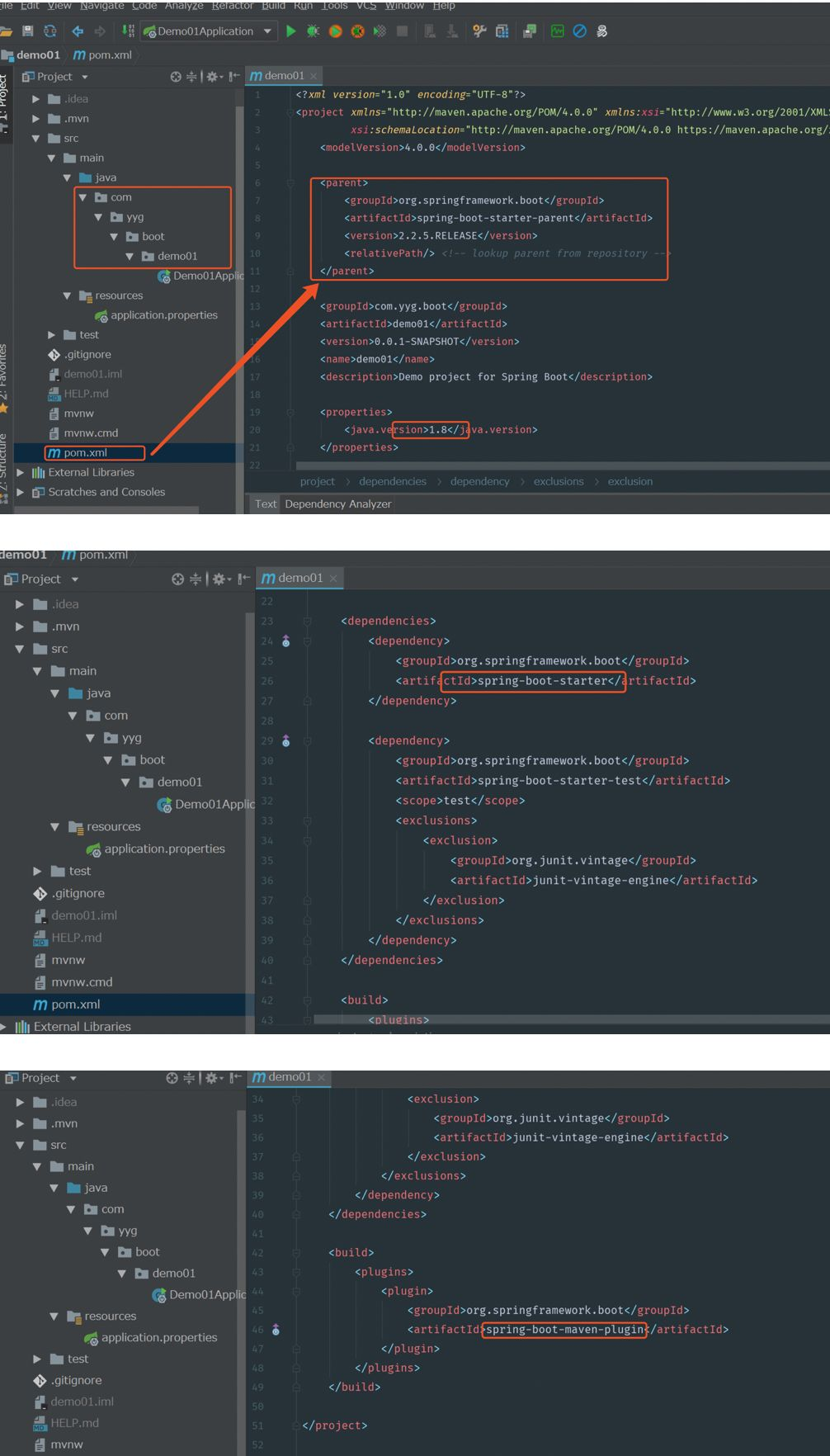This screenshot has height=1456, width=830.
Task: Click the Hide panel icon in top Project header
Action: [x=234, y=77]
